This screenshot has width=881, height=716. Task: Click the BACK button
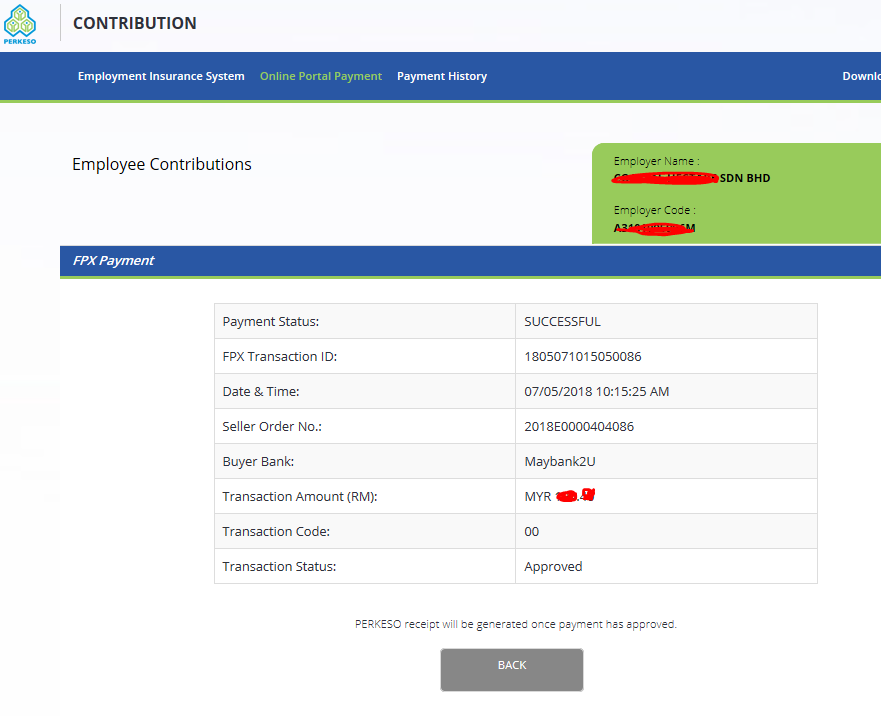[x=512, y=670]
